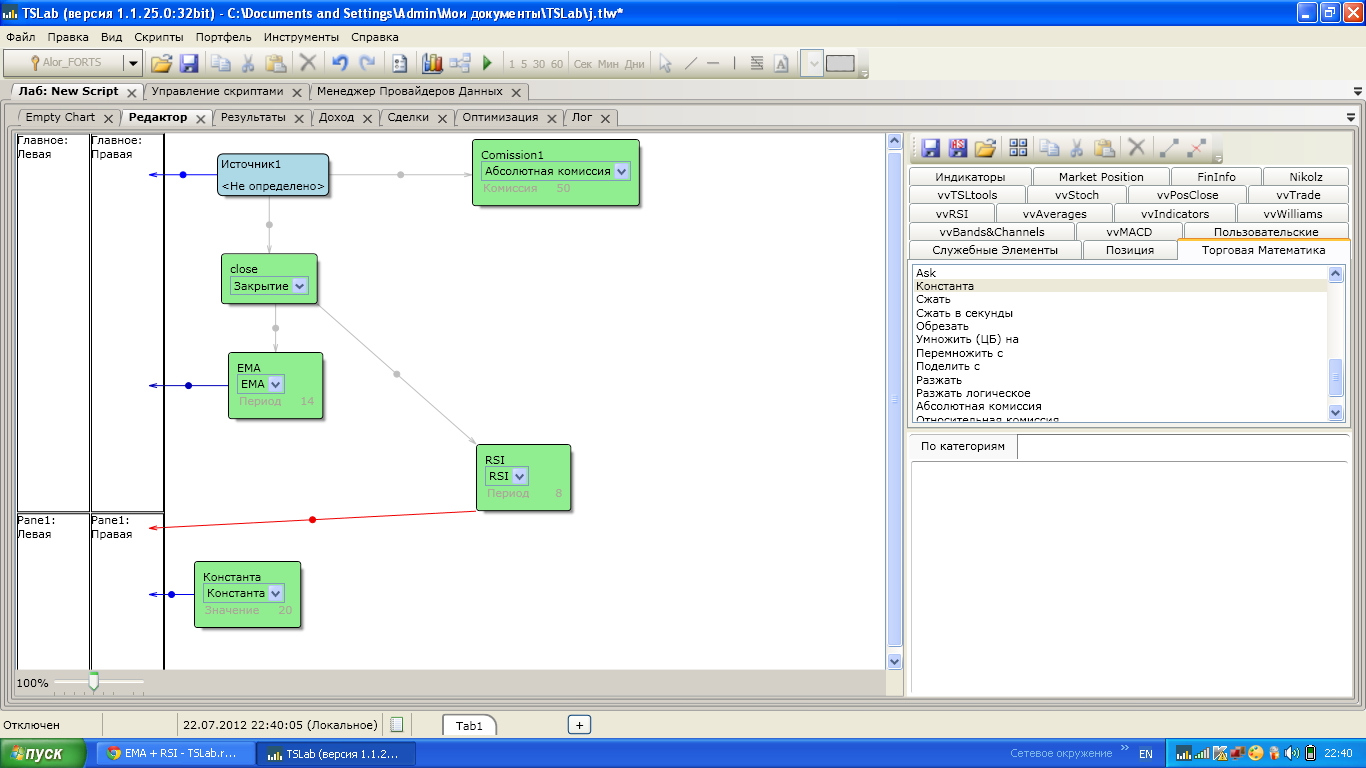Click the zoom slider handle at 100%
This screenshot has height=768, width=1366.
pos(93,681)
